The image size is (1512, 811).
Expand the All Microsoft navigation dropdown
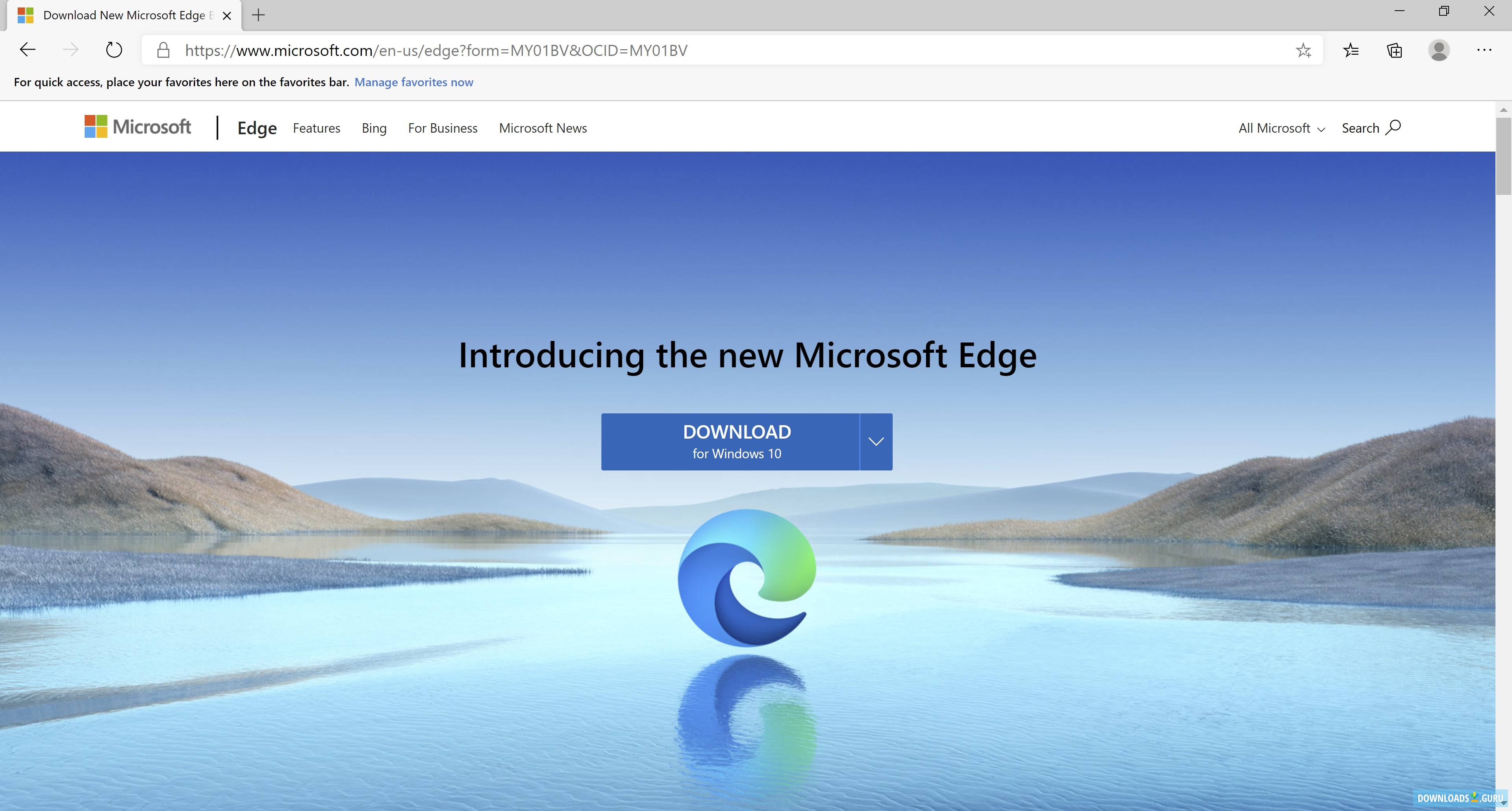(1282, 128)
